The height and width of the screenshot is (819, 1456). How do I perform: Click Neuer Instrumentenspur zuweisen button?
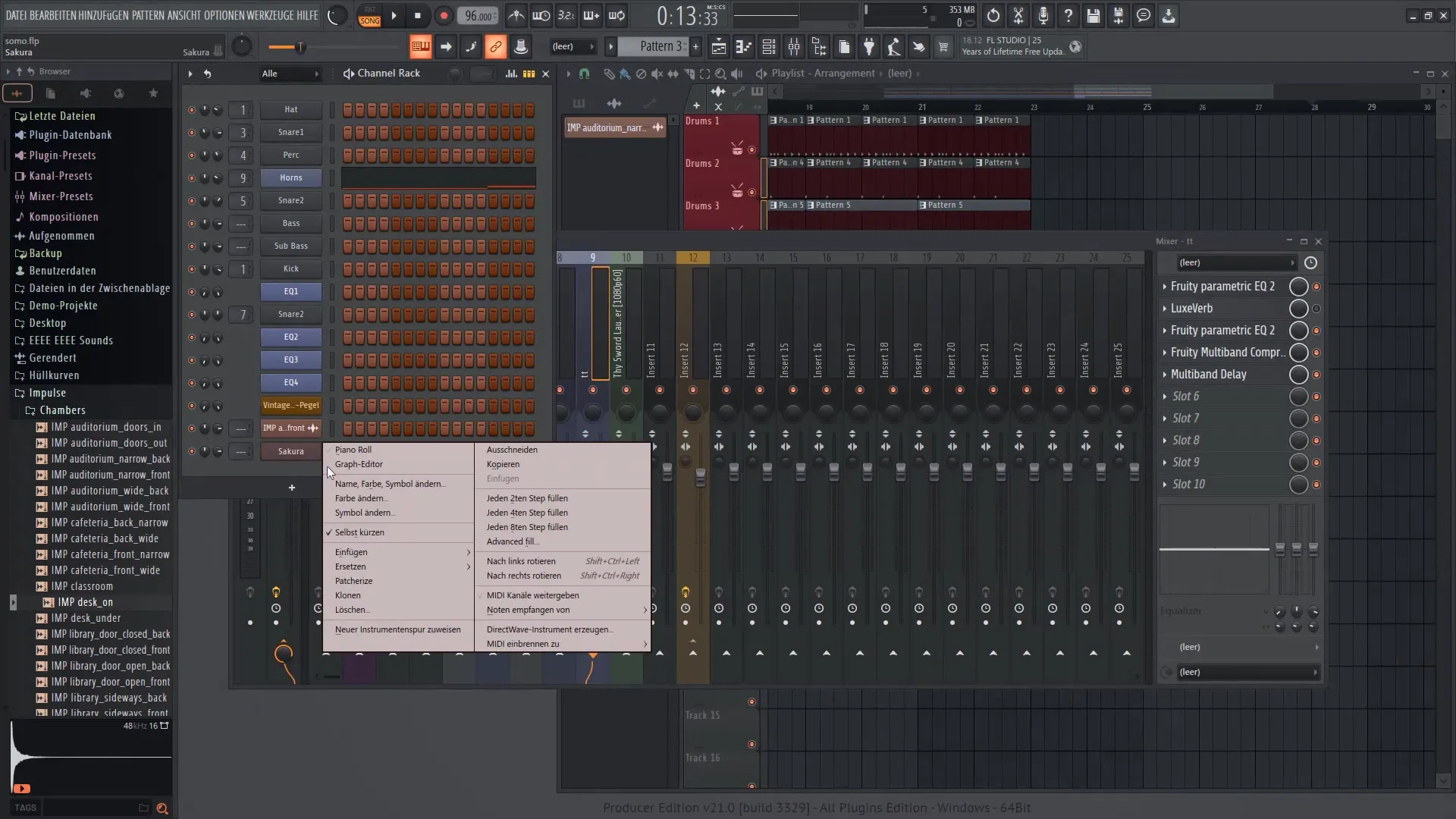coord(397,629)
